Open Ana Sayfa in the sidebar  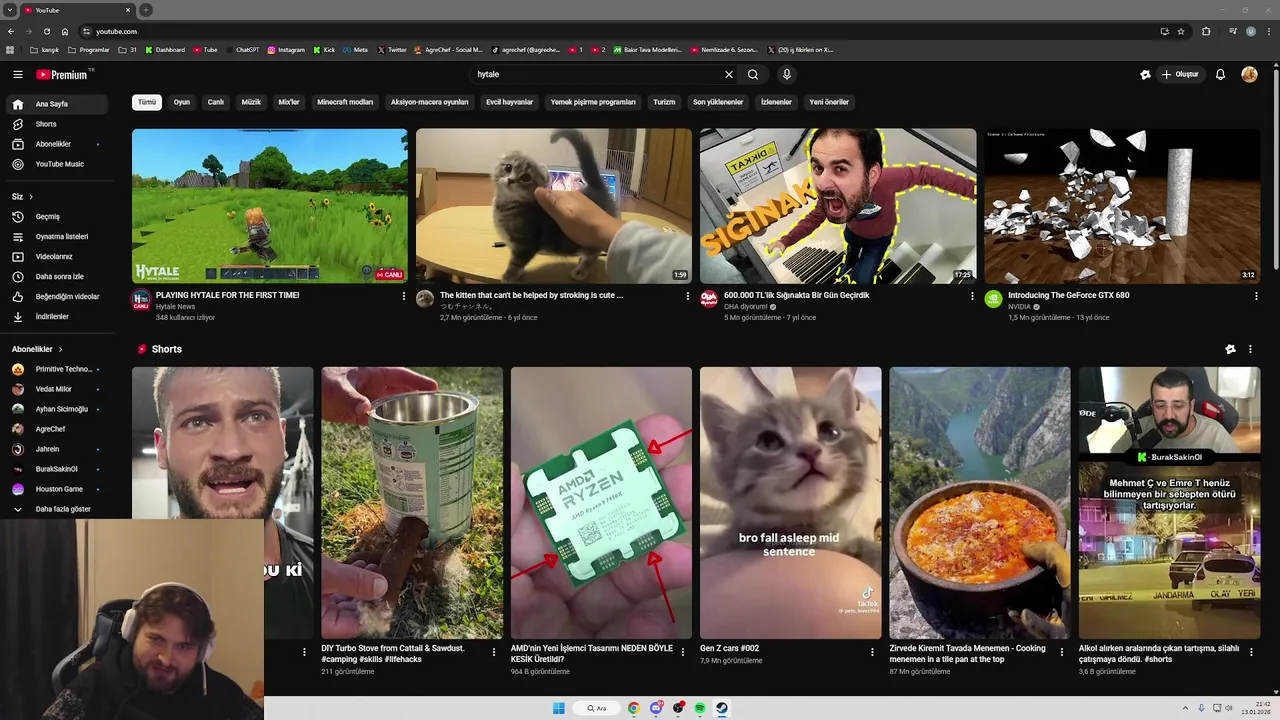pos(56,104)
